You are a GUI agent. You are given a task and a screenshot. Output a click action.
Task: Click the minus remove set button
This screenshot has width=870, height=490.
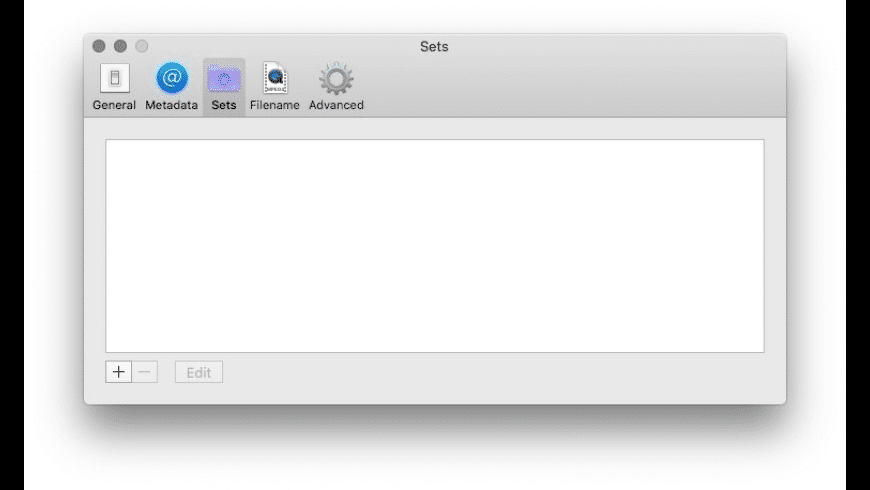pos(145,372)
